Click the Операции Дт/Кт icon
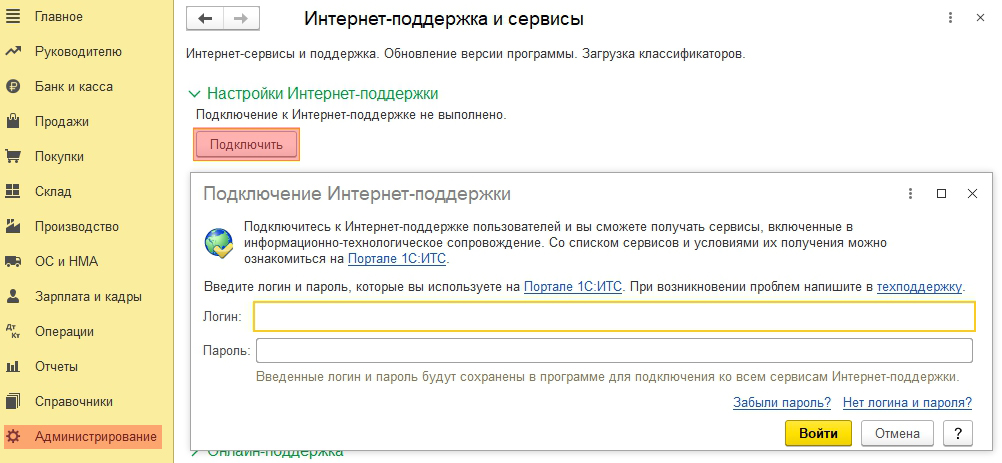This screenshot has width=1002, height=463. tap(13, 331)
